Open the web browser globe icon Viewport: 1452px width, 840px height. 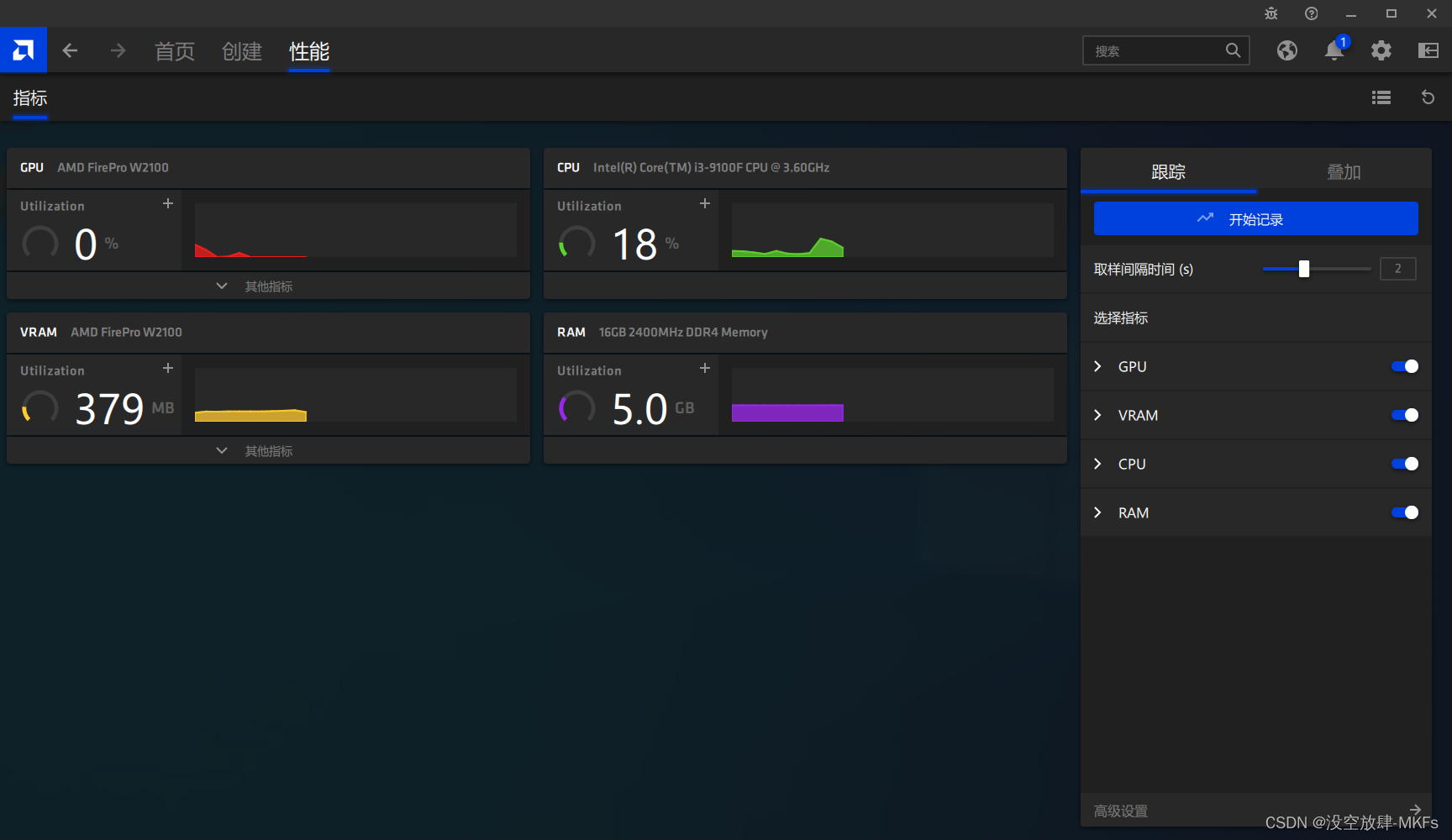[1287, 50]
